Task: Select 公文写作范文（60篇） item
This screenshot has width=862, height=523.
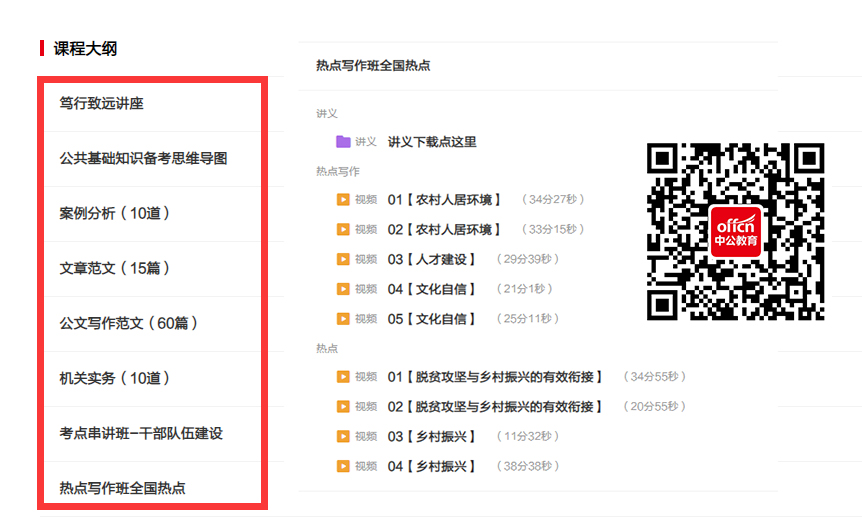Action: click(x=129, y=324)
